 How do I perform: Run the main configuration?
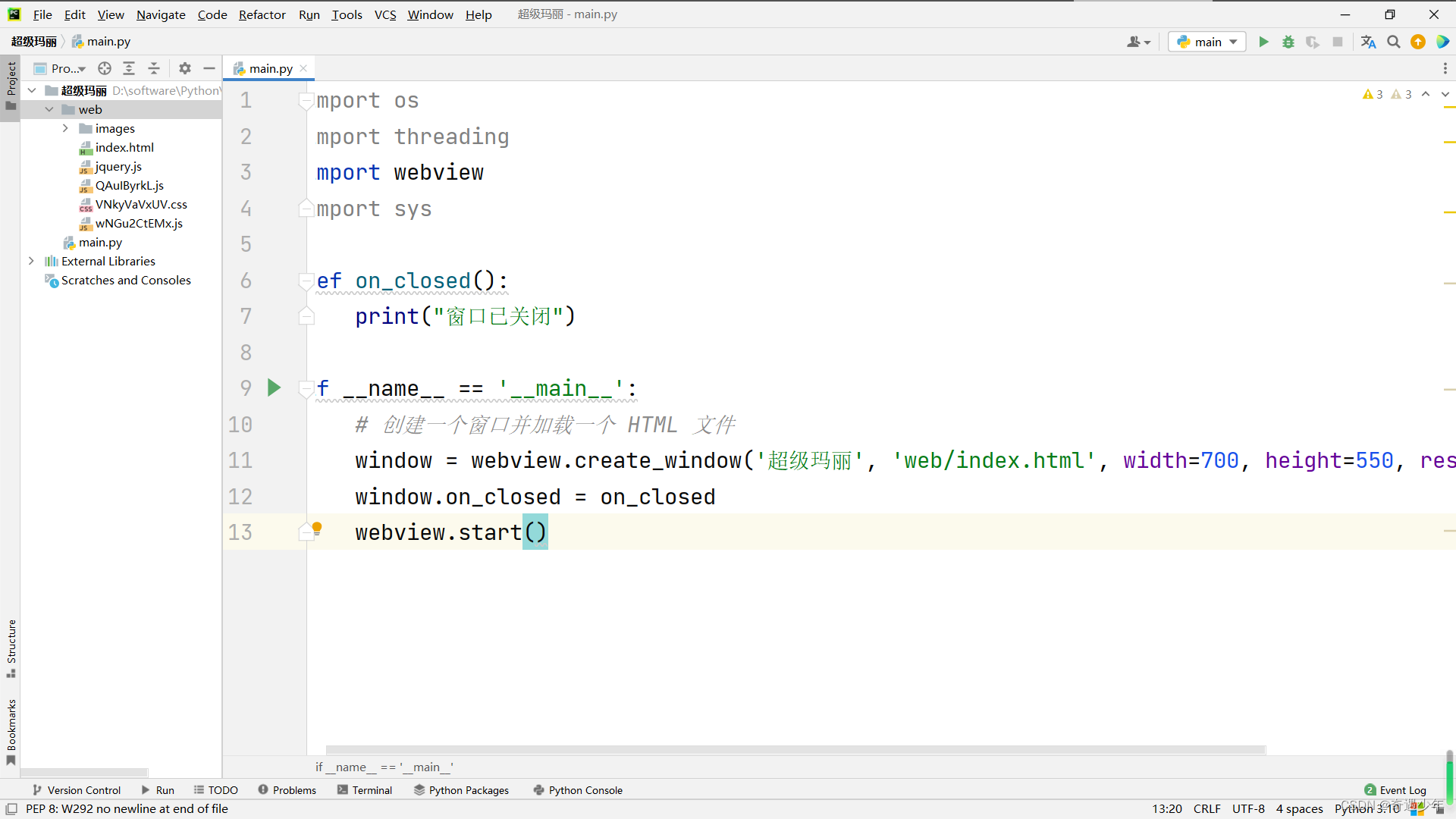coord(1263,42)
